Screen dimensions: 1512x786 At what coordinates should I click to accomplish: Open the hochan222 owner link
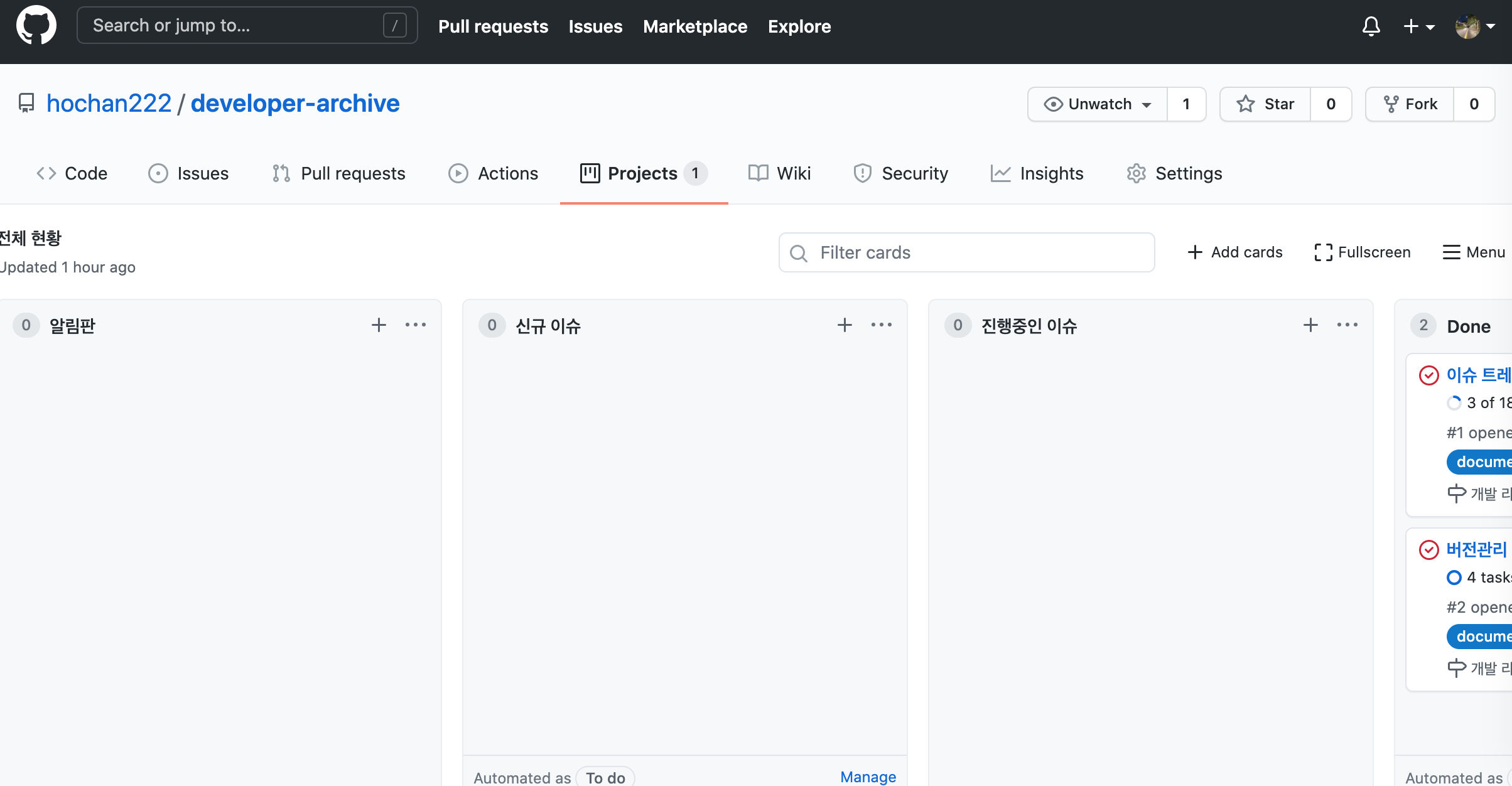tap(109, 104)
